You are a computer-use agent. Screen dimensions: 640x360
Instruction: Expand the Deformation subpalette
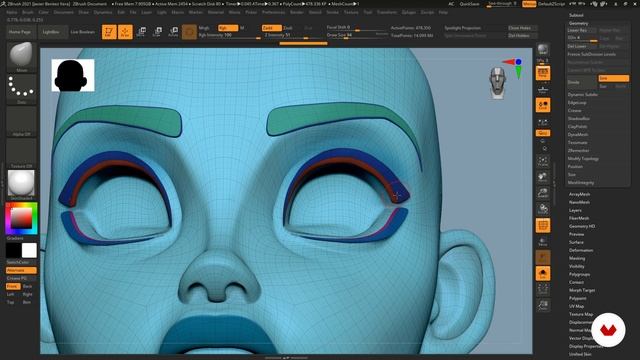click(581, 250)
